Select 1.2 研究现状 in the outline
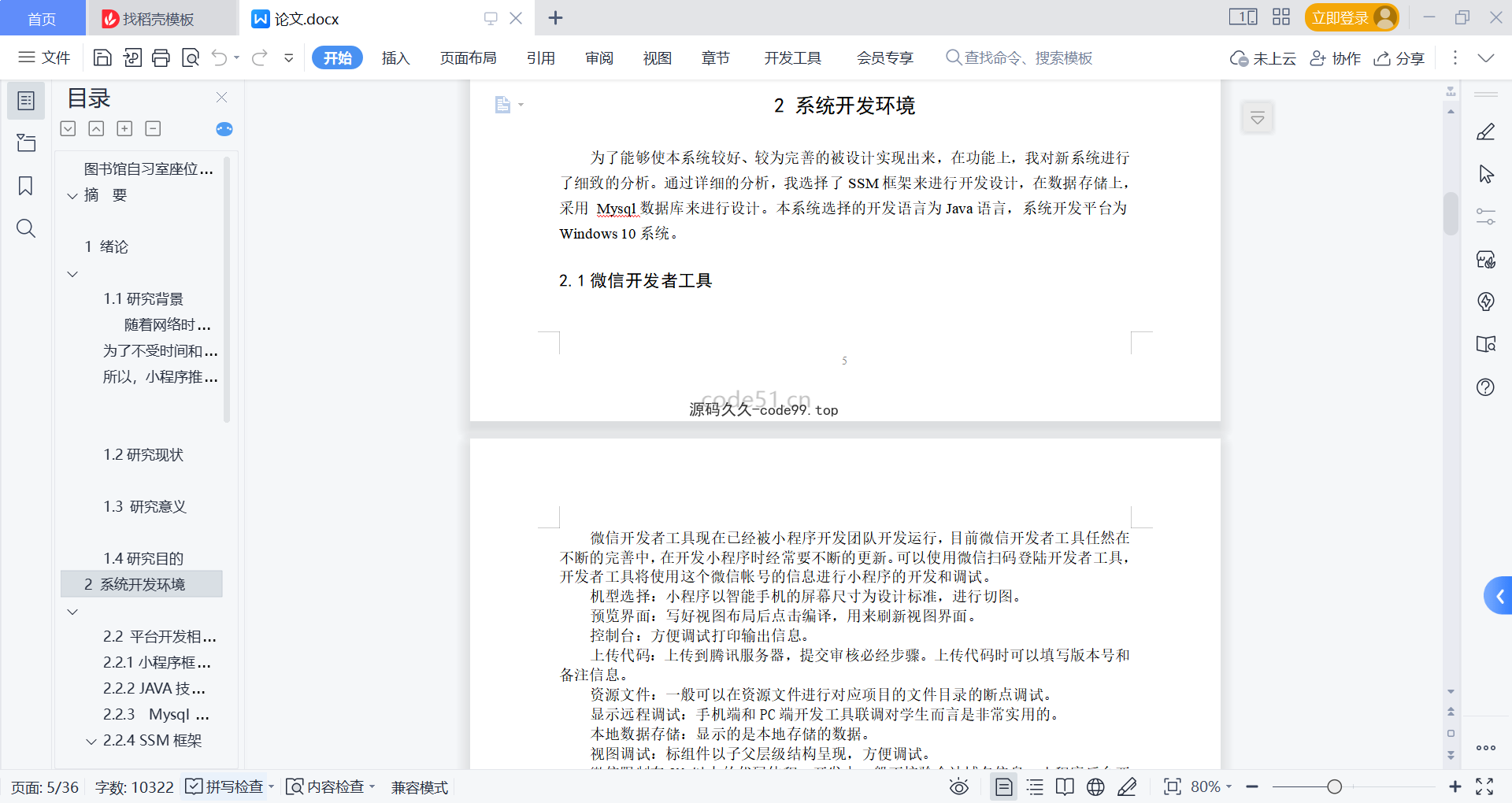This screenshot has width=1512, height=803. 143,455
